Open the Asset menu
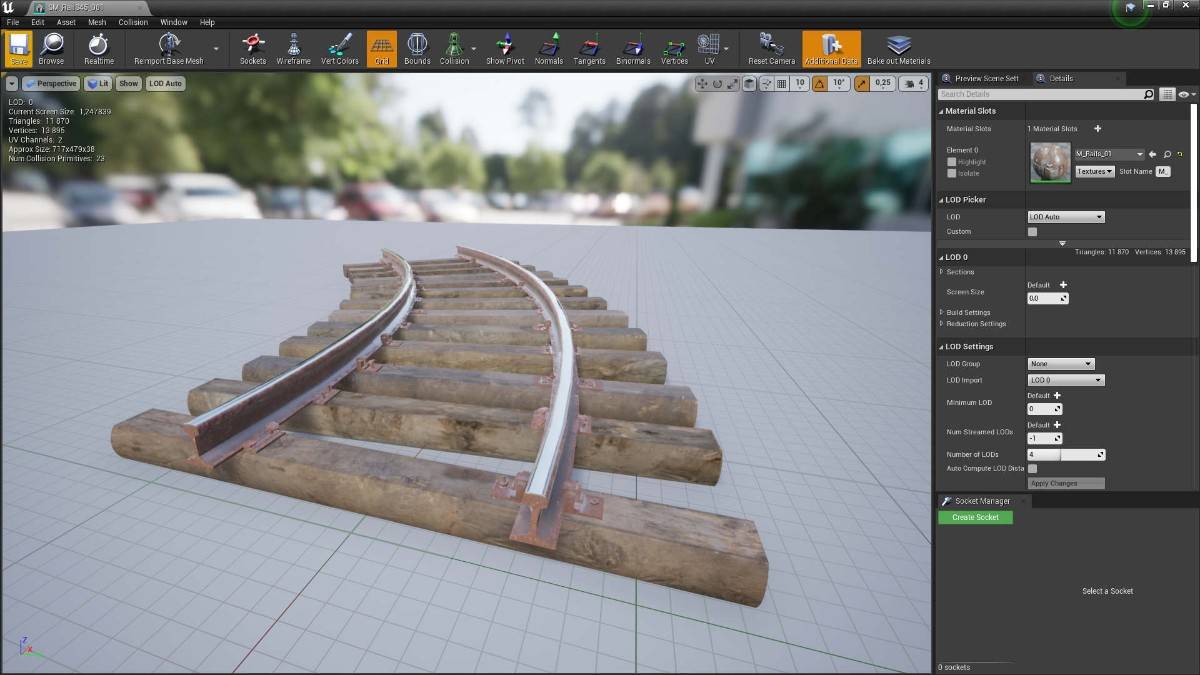The image size is (1200, 675). 66,22
